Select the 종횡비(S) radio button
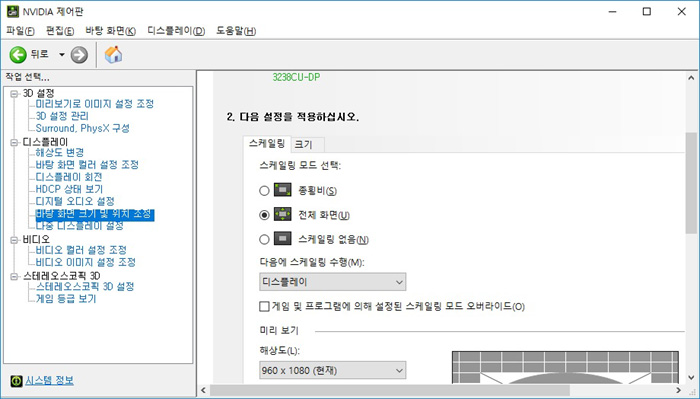Screen dimensions: 700x399 264,191
